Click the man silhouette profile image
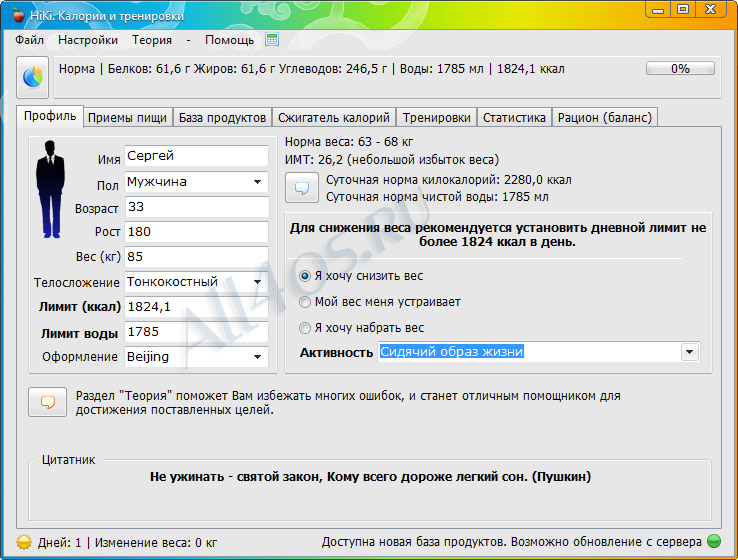The width and height of the screenshot is (738, 560). click(50, 189)
